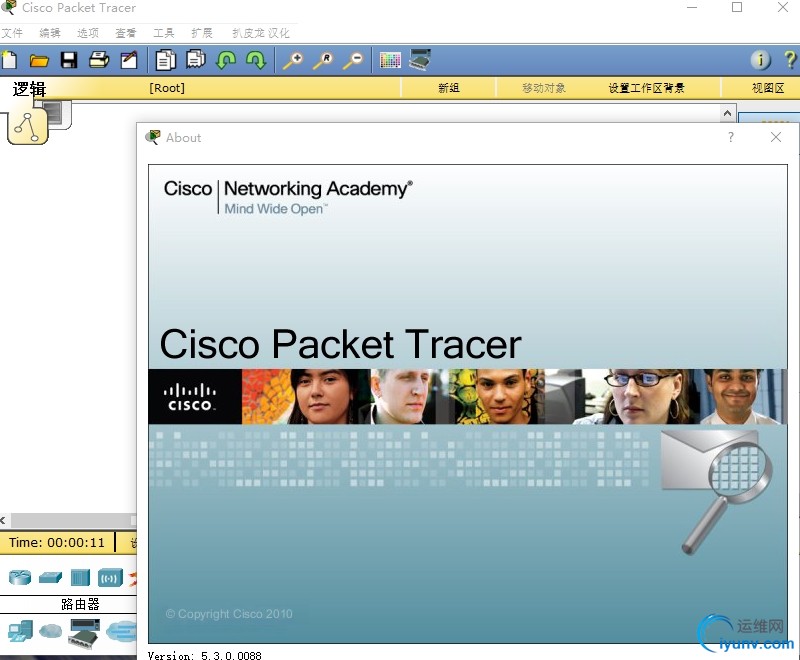Open the 选项 menu
The height and width of the screenshot is (660, 800).
tap(88, 33)
